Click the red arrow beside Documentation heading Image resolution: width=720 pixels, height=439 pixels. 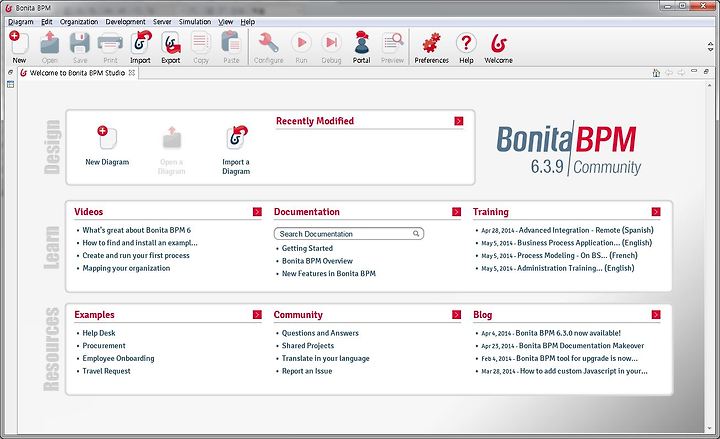pos(456,212)
